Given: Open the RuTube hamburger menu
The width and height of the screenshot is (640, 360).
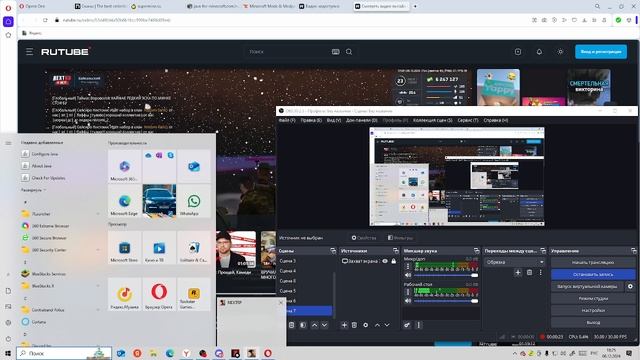Looking at the screenshot, I should [x=29, y=52].
